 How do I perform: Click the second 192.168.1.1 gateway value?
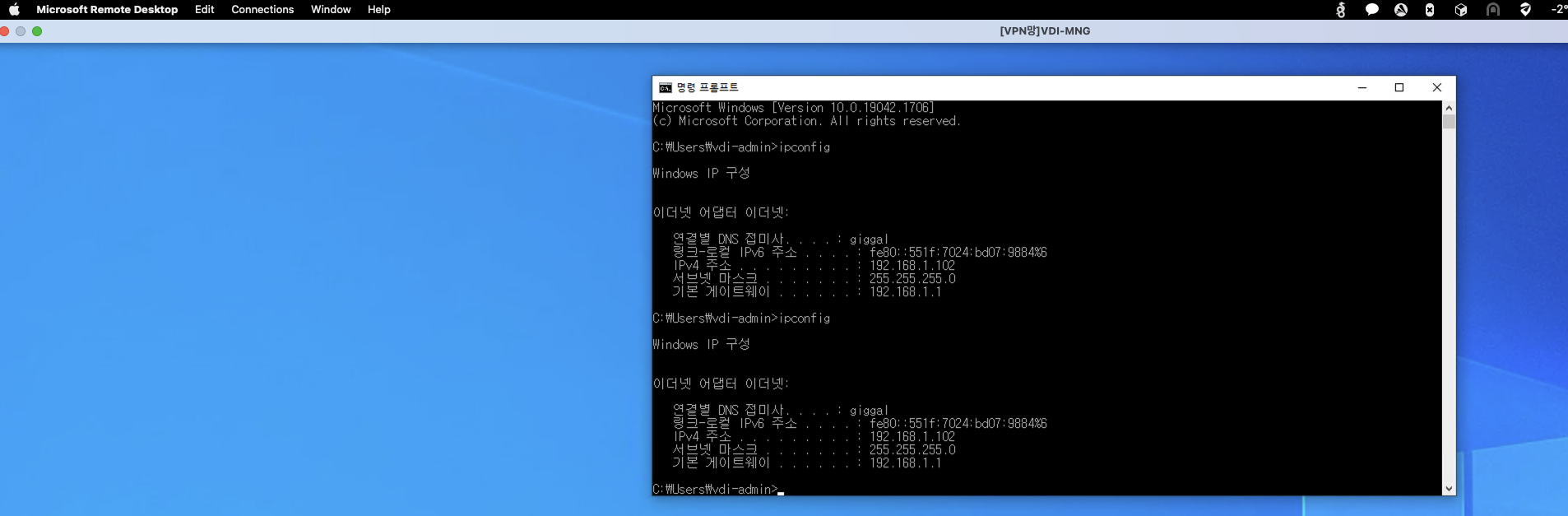[x=905, y=463]
